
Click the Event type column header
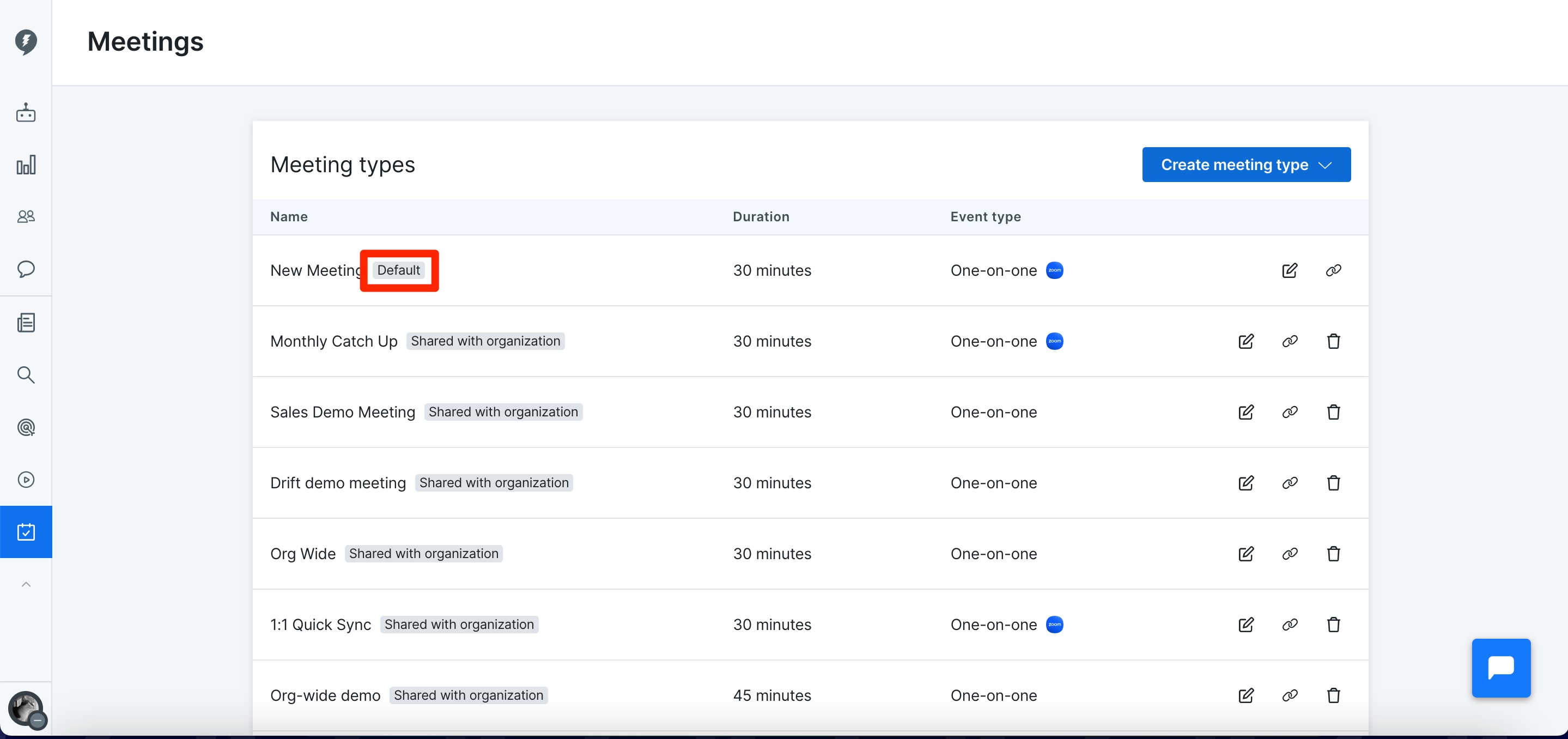click(x=986, y=217)
